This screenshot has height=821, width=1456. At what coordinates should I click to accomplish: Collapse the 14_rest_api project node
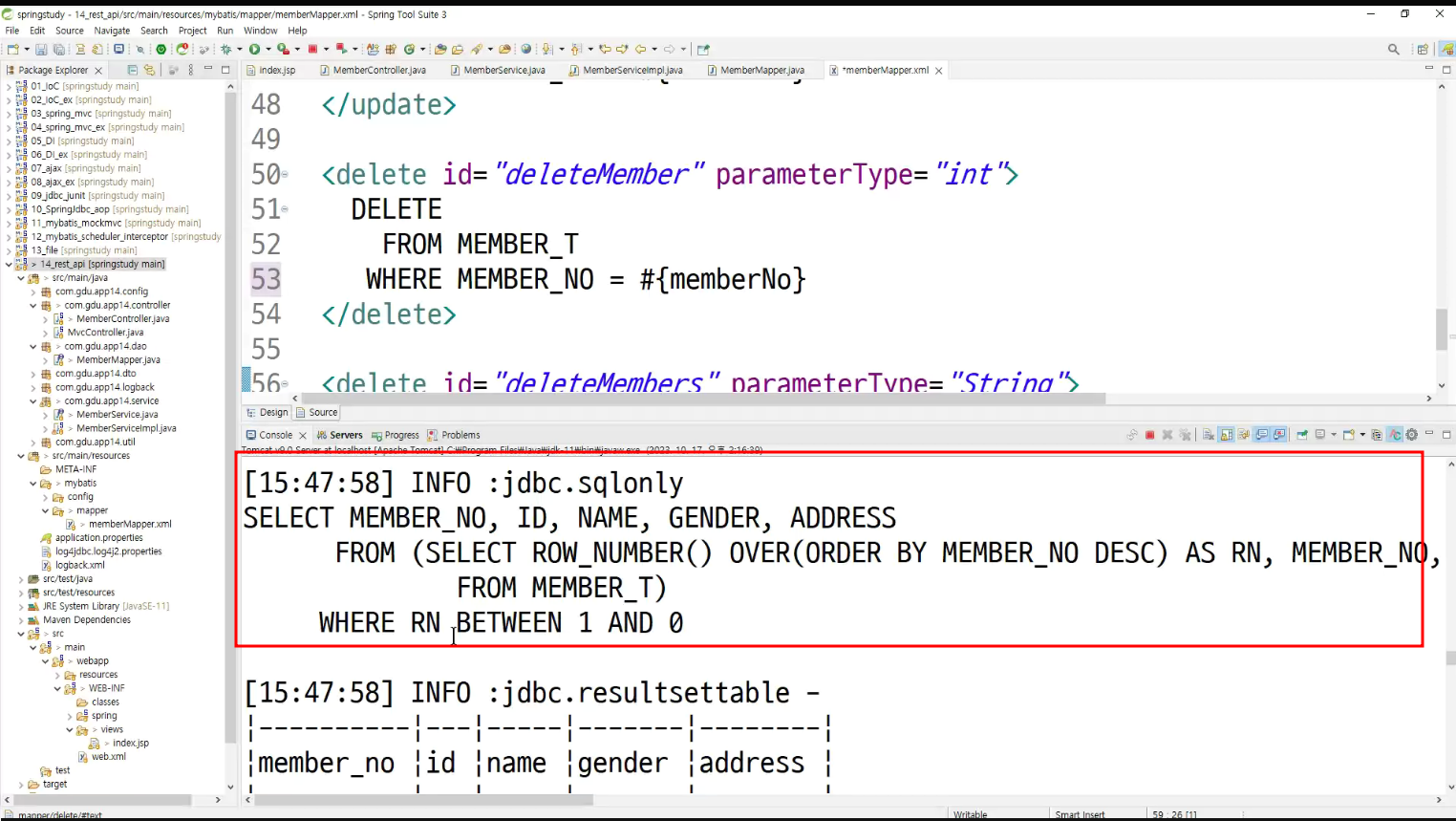click(x=10, y=265)
